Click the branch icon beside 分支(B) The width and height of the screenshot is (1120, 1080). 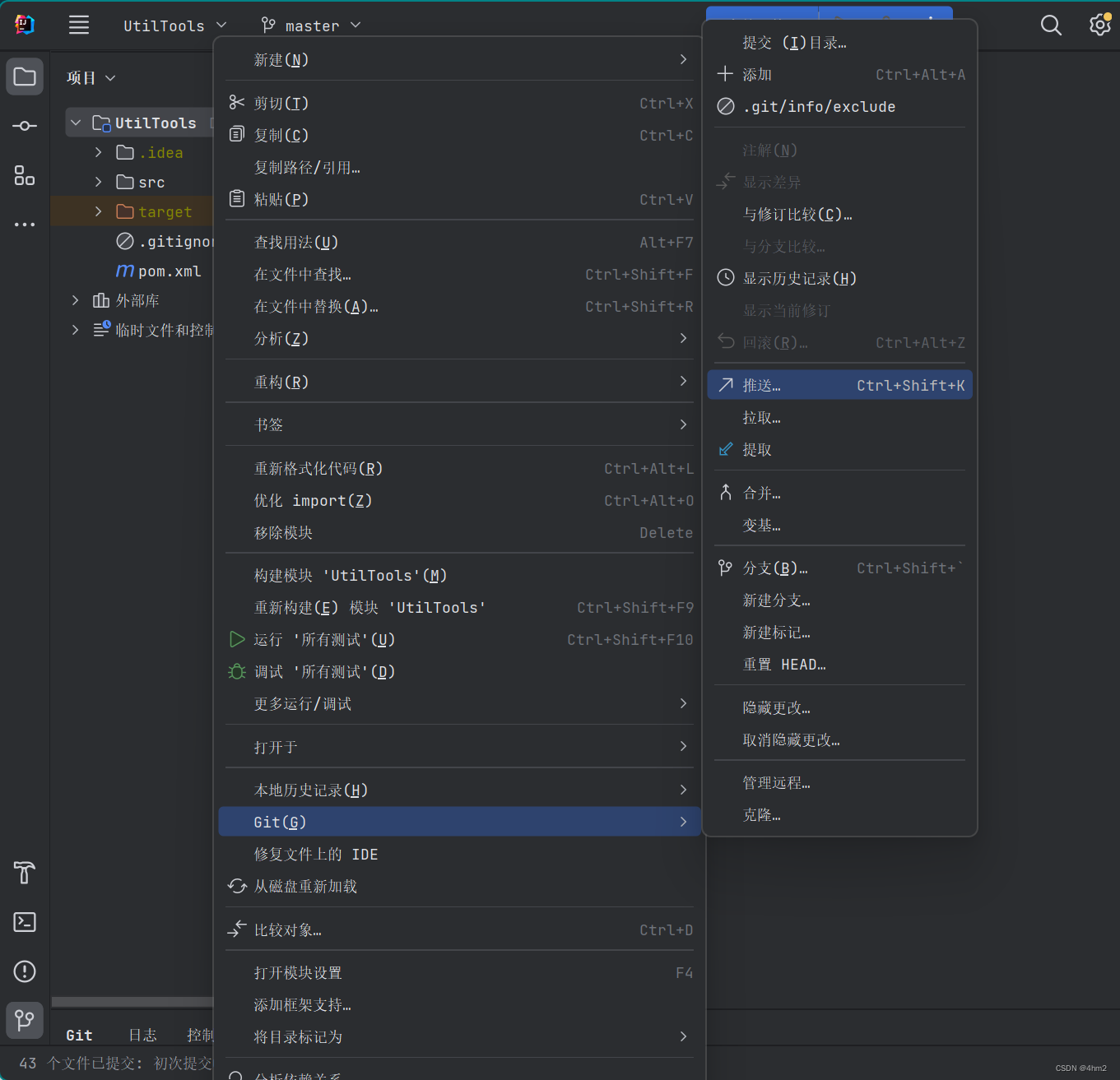click(726, 568)
